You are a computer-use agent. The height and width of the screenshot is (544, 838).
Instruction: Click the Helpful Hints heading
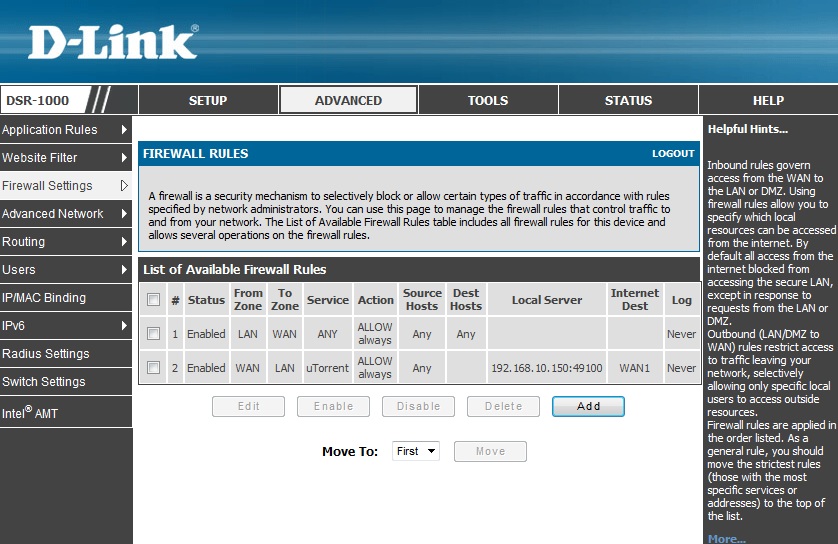click(748, 129)
